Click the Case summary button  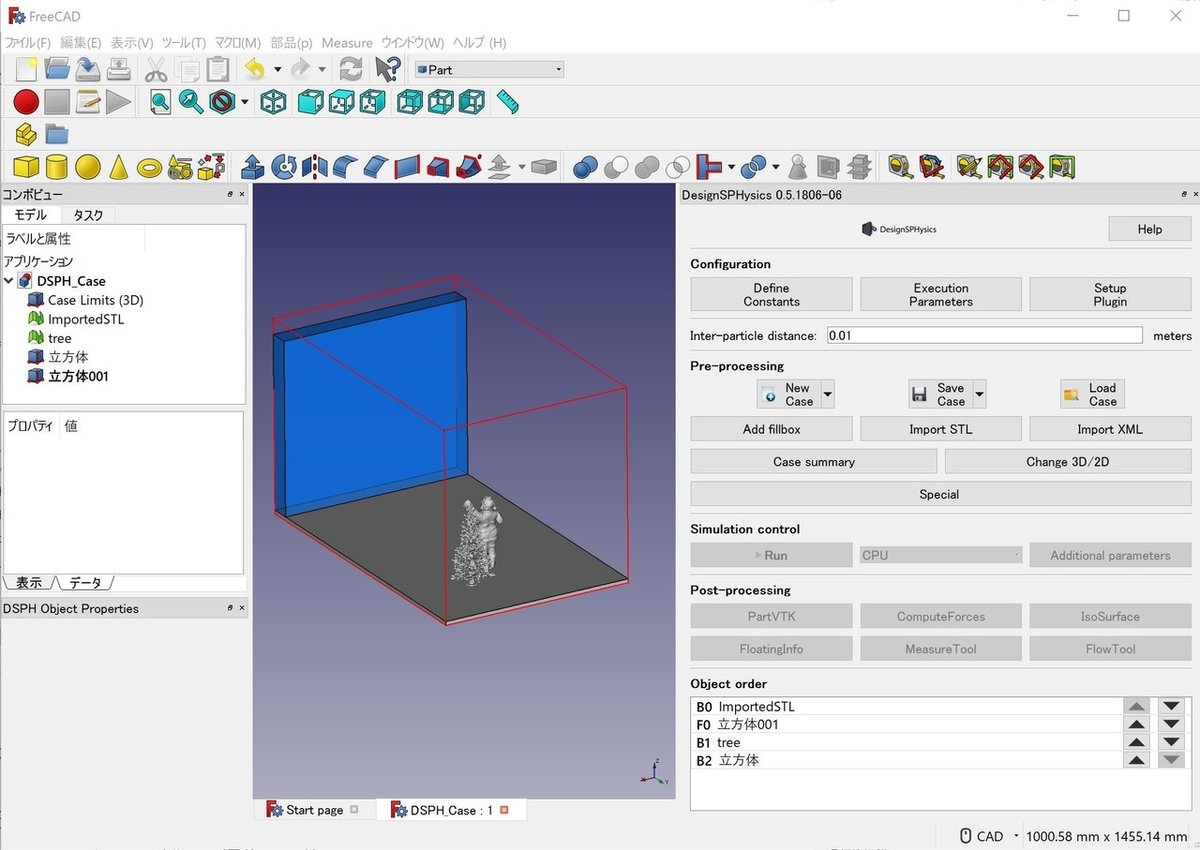coord(814,462)
